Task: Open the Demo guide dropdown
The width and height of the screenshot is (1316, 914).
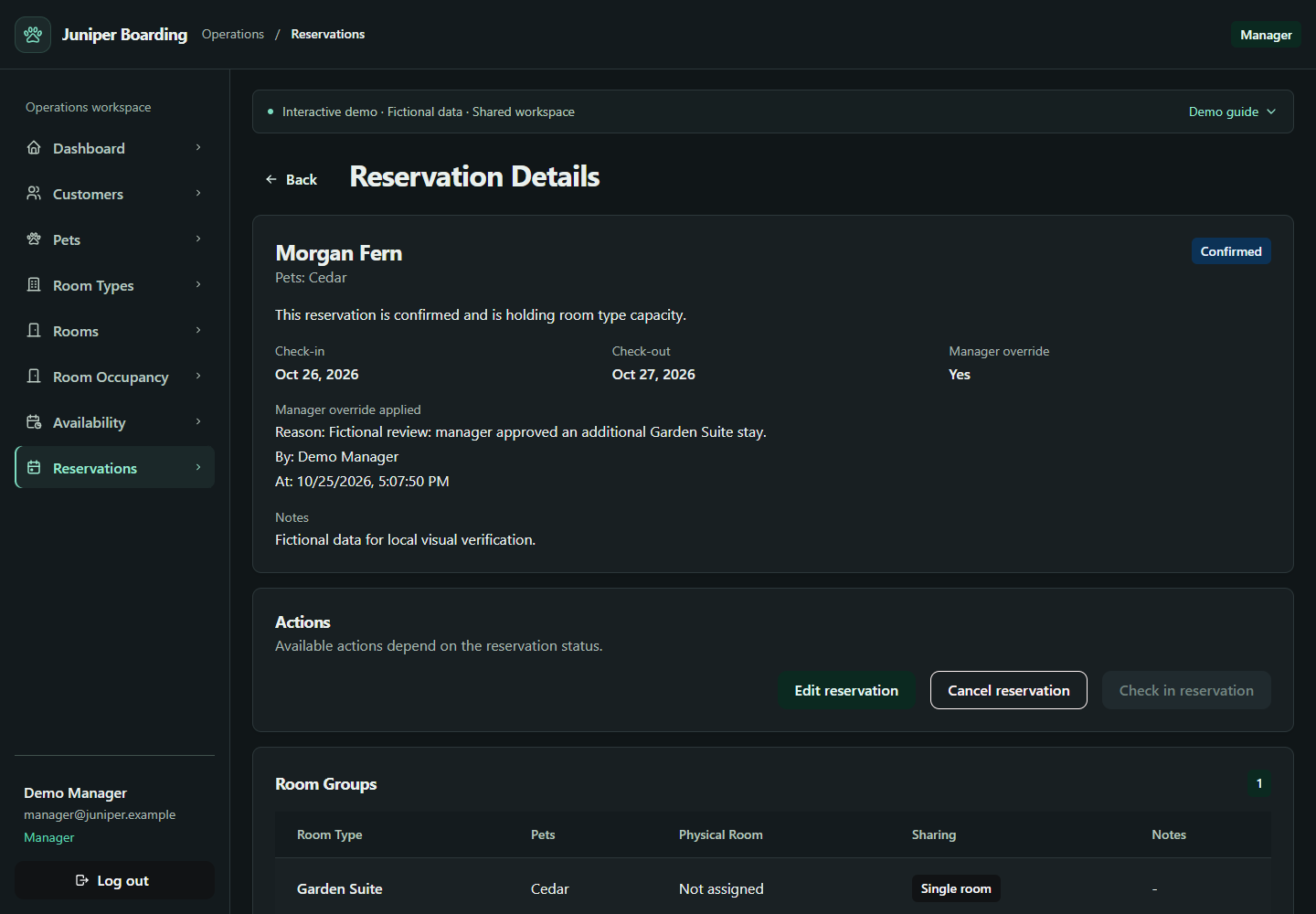Action: (x=1232, y=112)
